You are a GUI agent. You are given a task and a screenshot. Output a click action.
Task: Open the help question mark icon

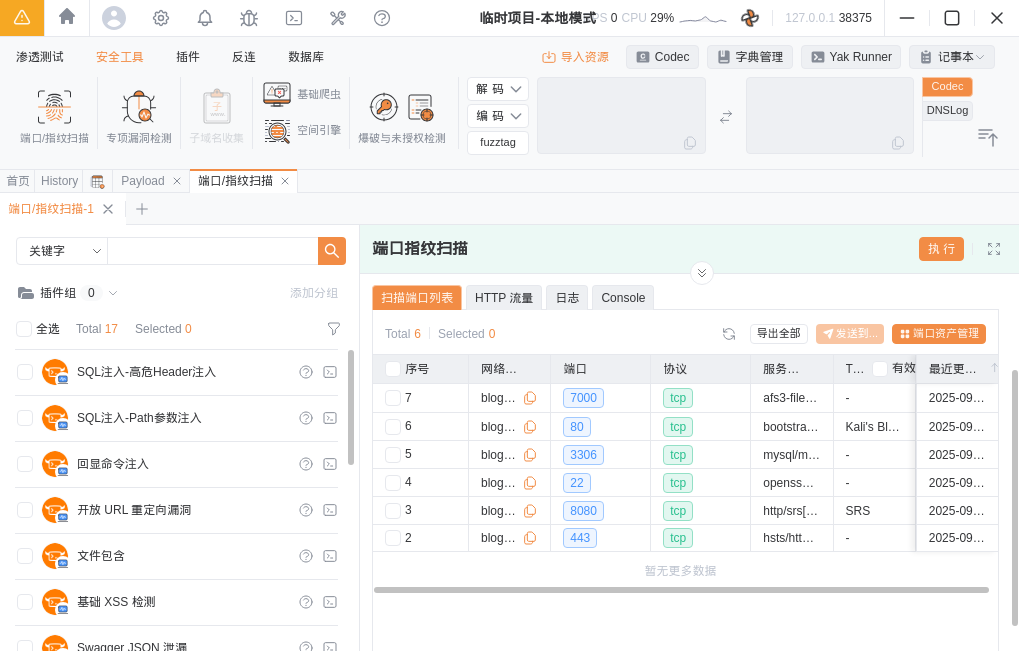coord(382,18)
